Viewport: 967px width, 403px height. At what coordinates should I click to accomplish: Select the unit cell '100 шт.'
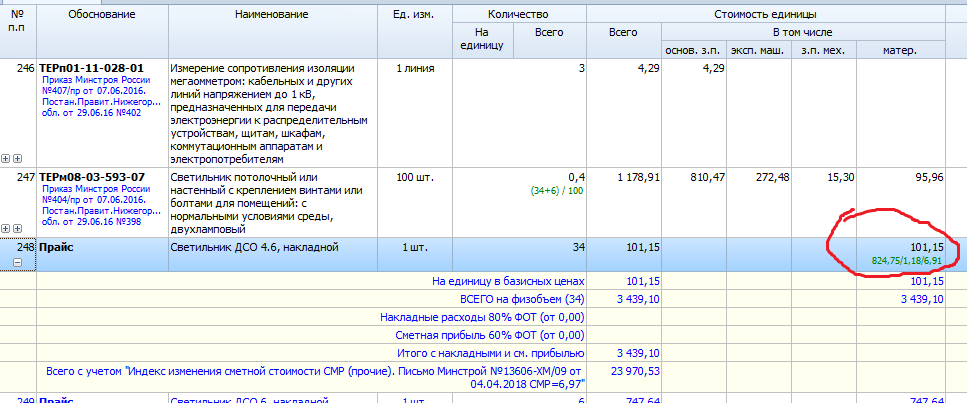click(414, 202)
